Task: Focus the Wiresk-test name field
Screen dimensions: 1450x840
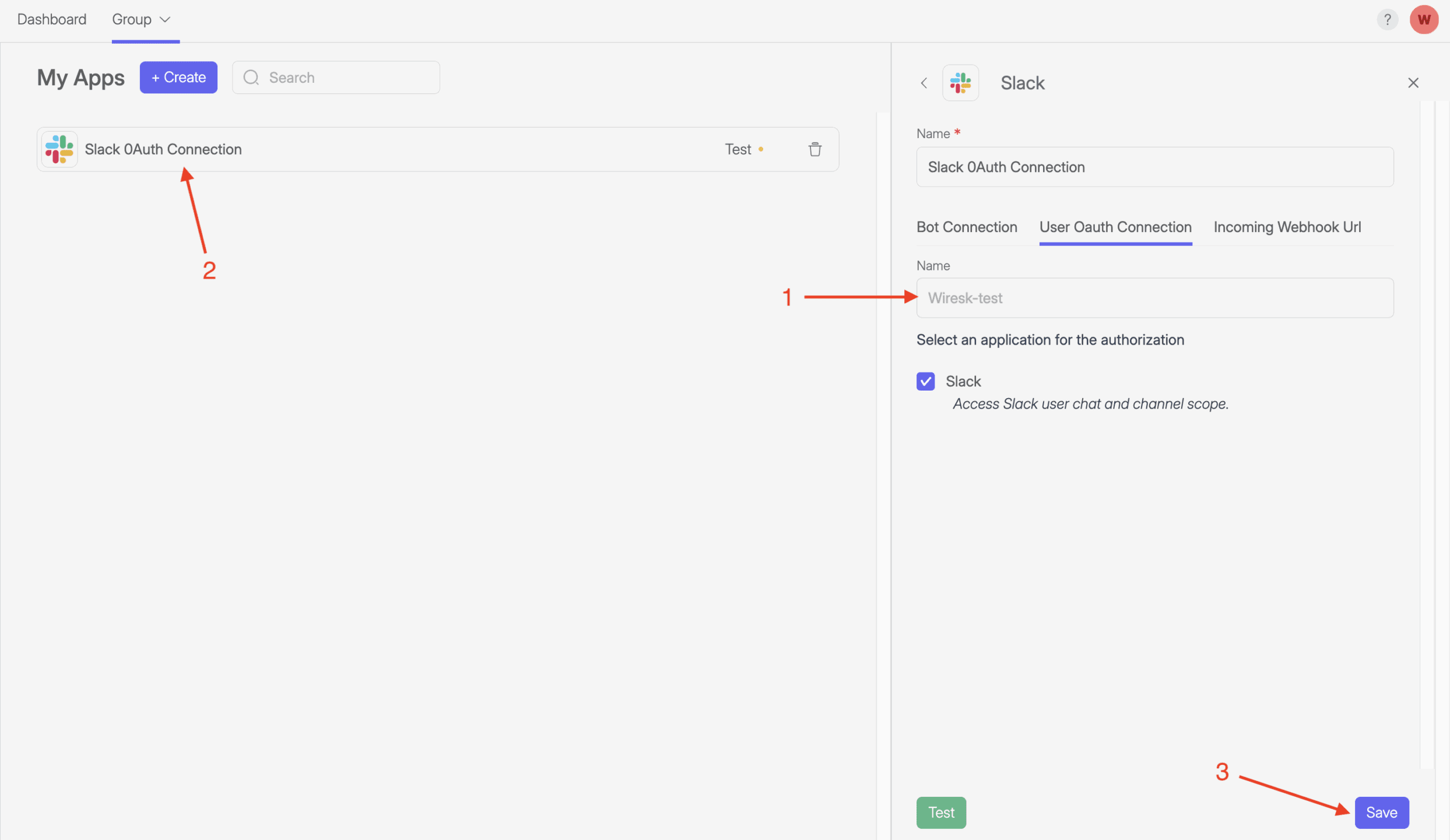Action: point(1154,298)
